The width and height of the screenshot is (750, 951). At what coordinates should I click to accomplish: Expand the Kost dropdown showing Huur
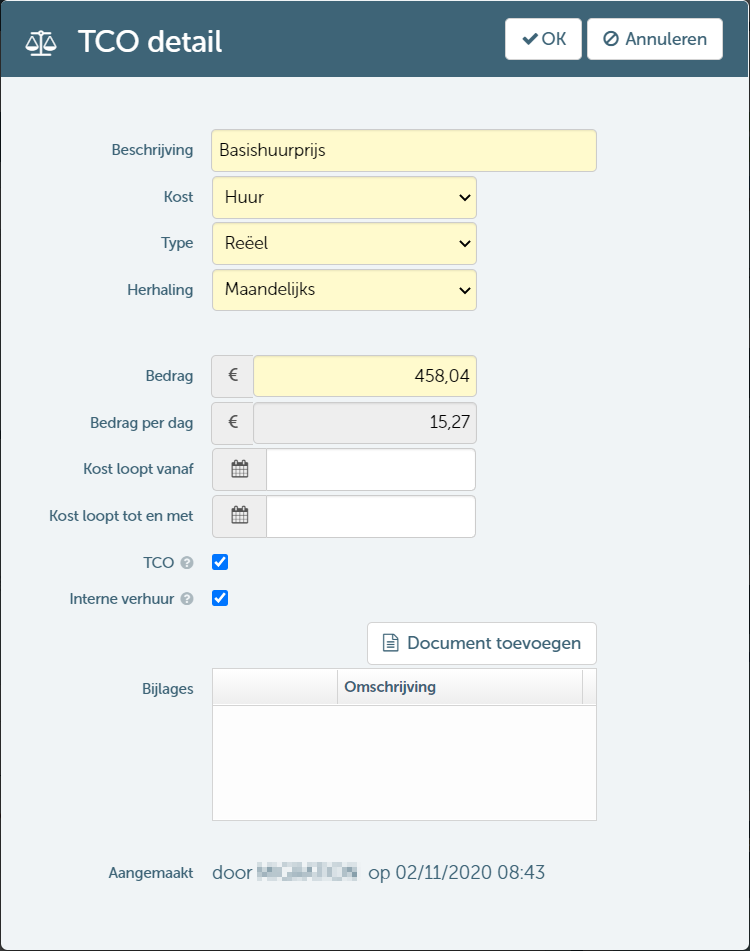[344, 198]
